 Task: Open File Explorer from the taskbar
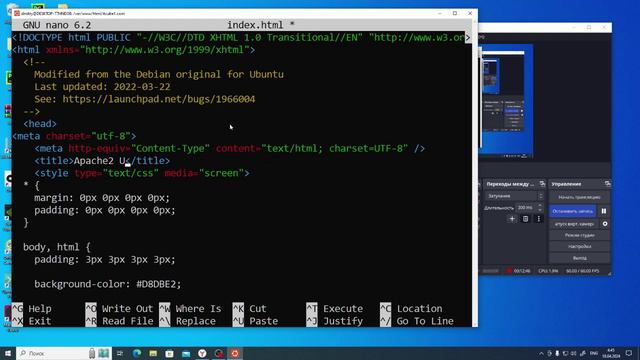click(x=153, y=353)
